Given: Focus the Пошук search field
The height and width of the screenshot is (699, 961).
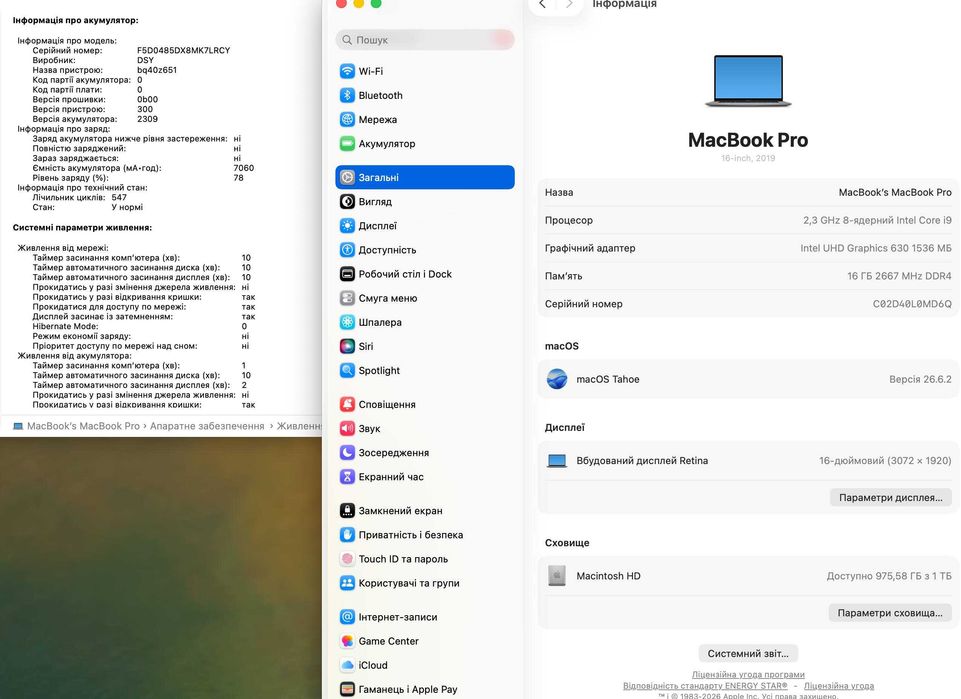Looking at the screenshot, I should (425, 40).
